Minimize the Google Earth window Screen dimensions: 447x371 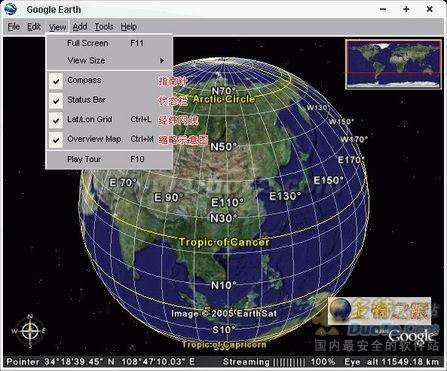[383, 9]
